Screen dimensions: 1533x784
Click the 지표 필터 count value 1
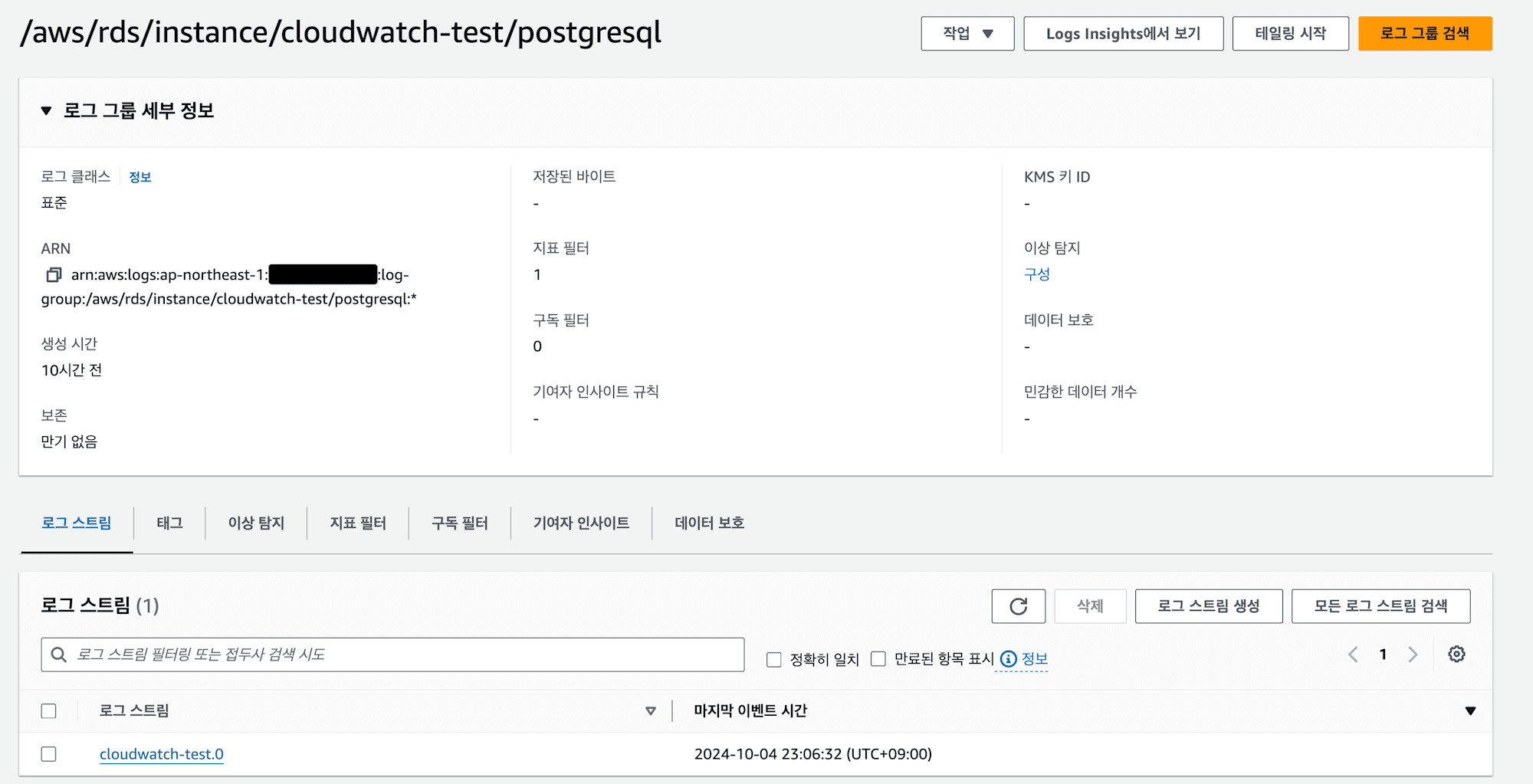[537, 274]
